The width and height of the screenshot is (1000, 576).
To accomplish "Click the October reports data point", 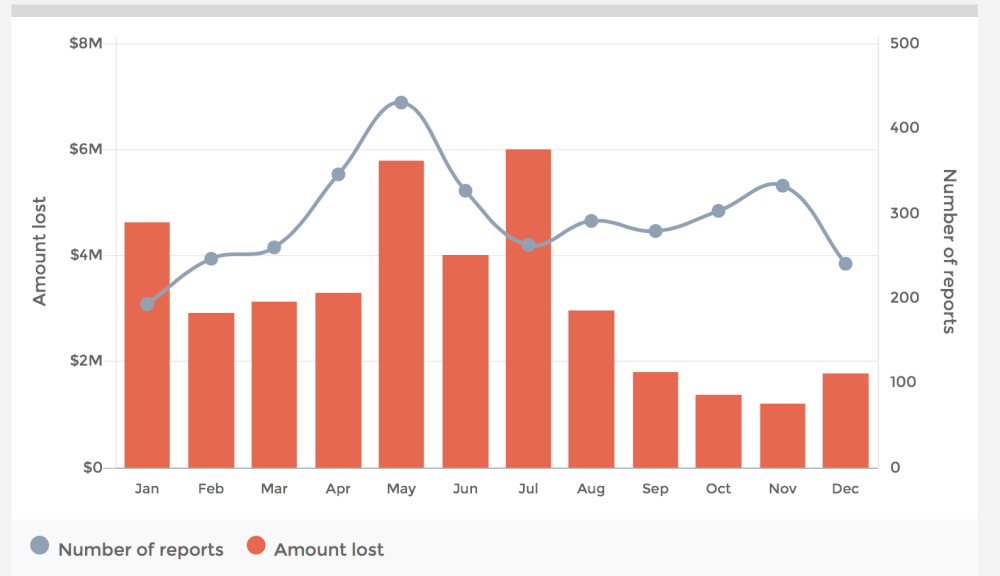I will (x=718, y=210).
